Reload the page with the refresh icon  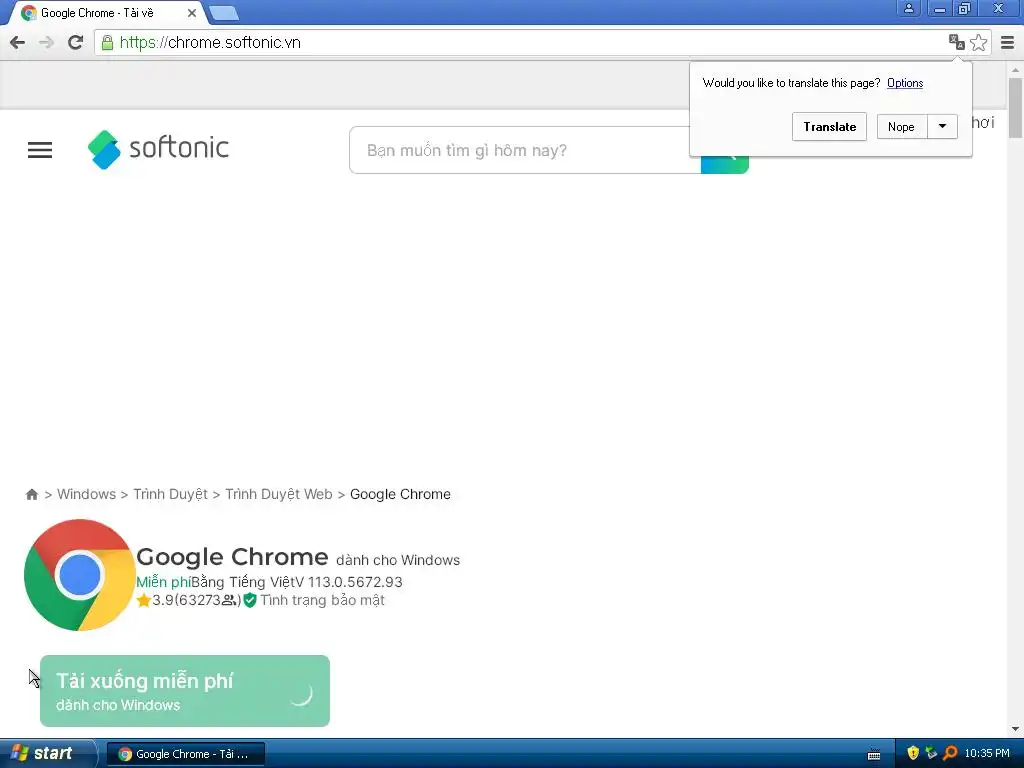(76, 42)
